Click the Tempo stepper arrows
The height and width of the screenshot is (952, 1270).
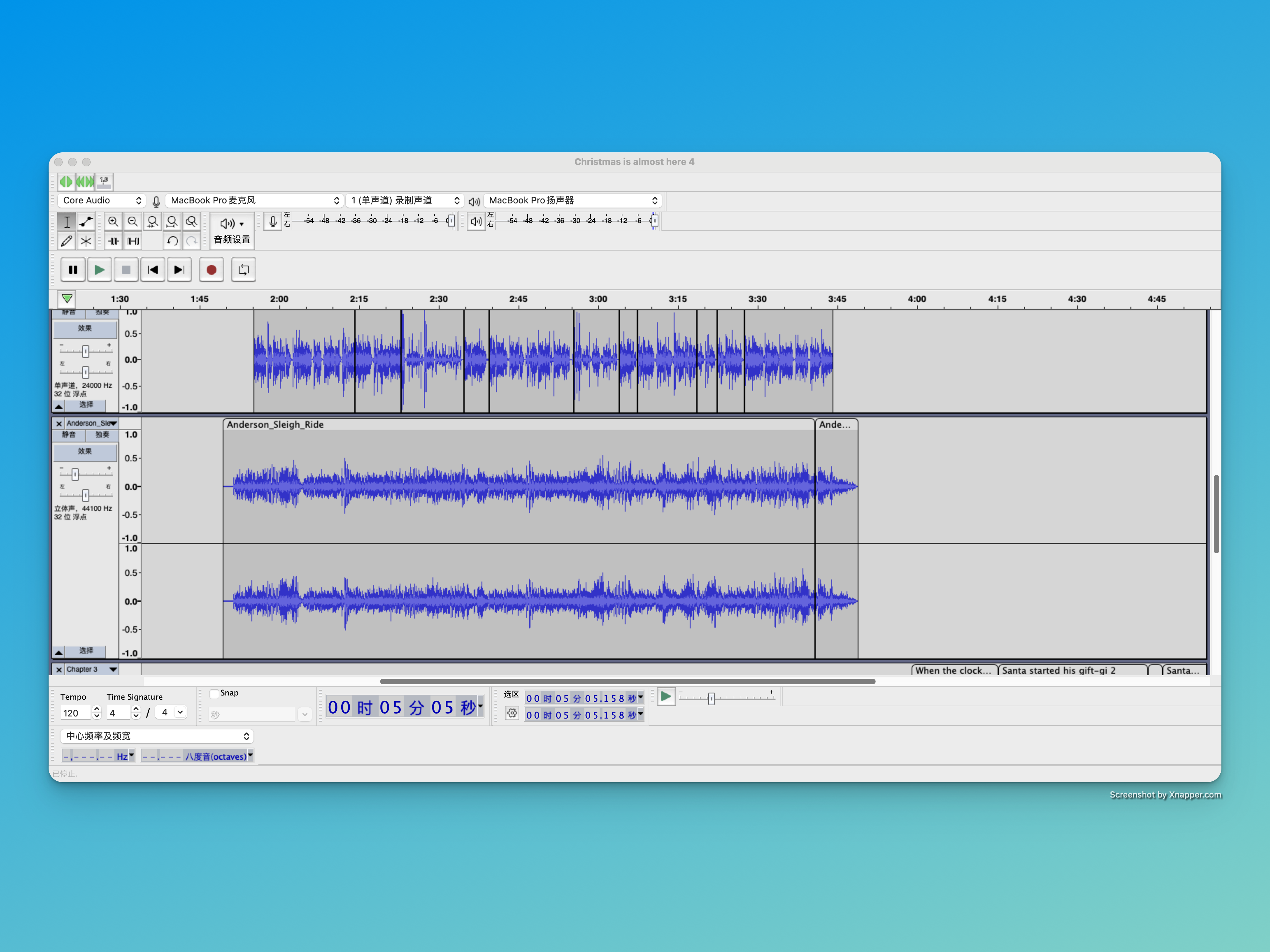[97, 713]
